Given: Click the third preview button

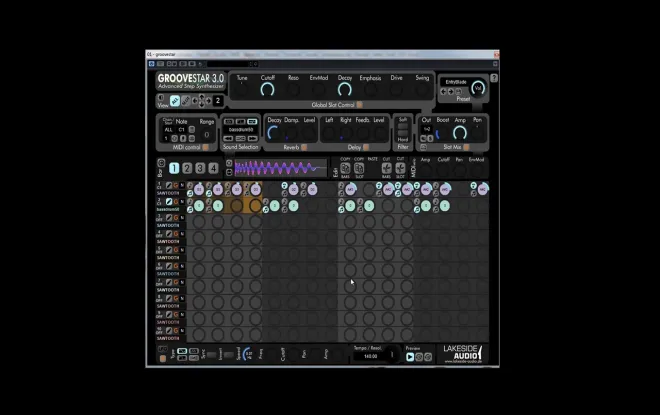Looking at the screenshot, I should pos(428,357).
